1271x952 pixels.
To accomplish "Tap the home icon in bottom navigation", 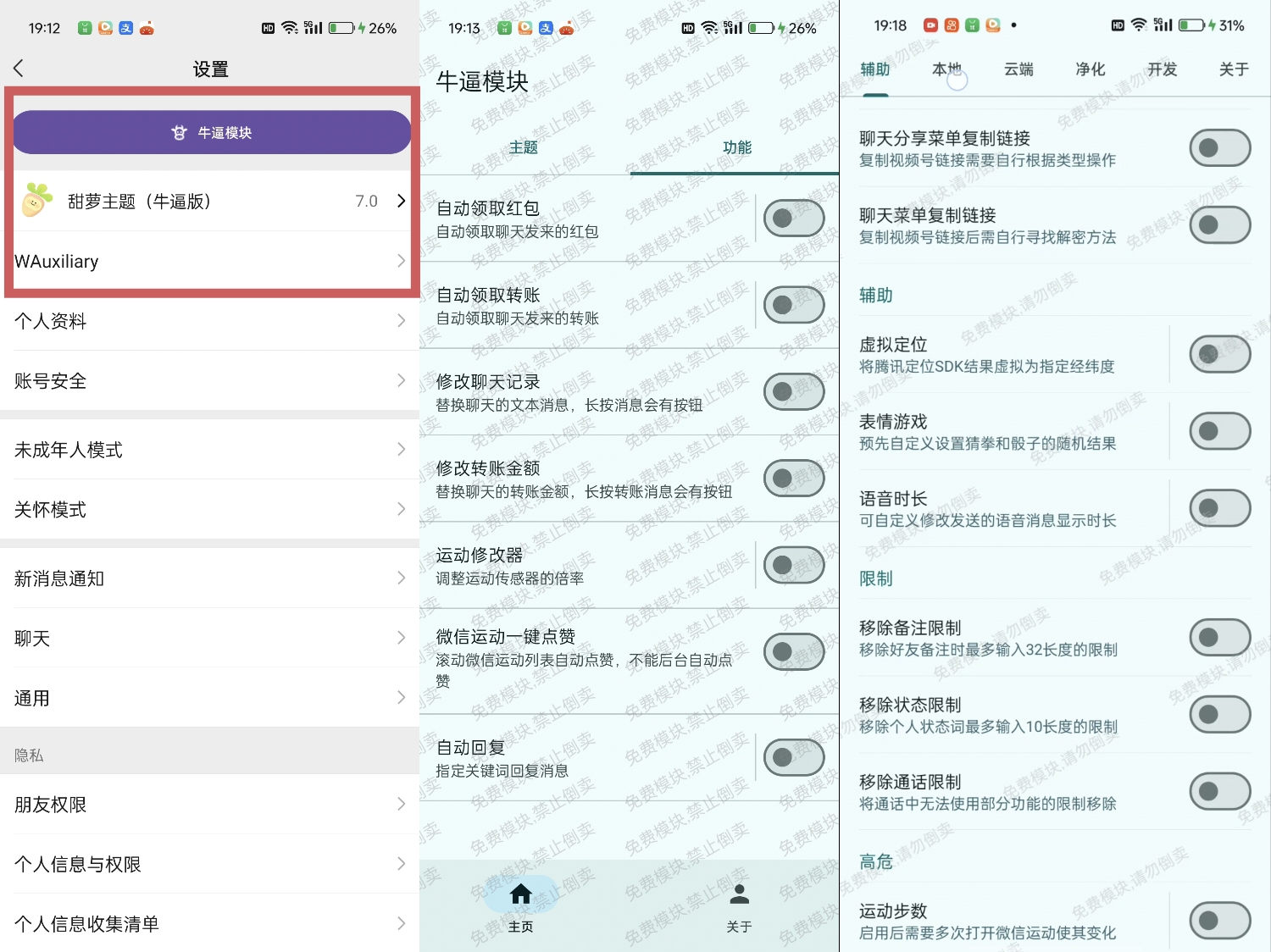I will click(521, 894).
